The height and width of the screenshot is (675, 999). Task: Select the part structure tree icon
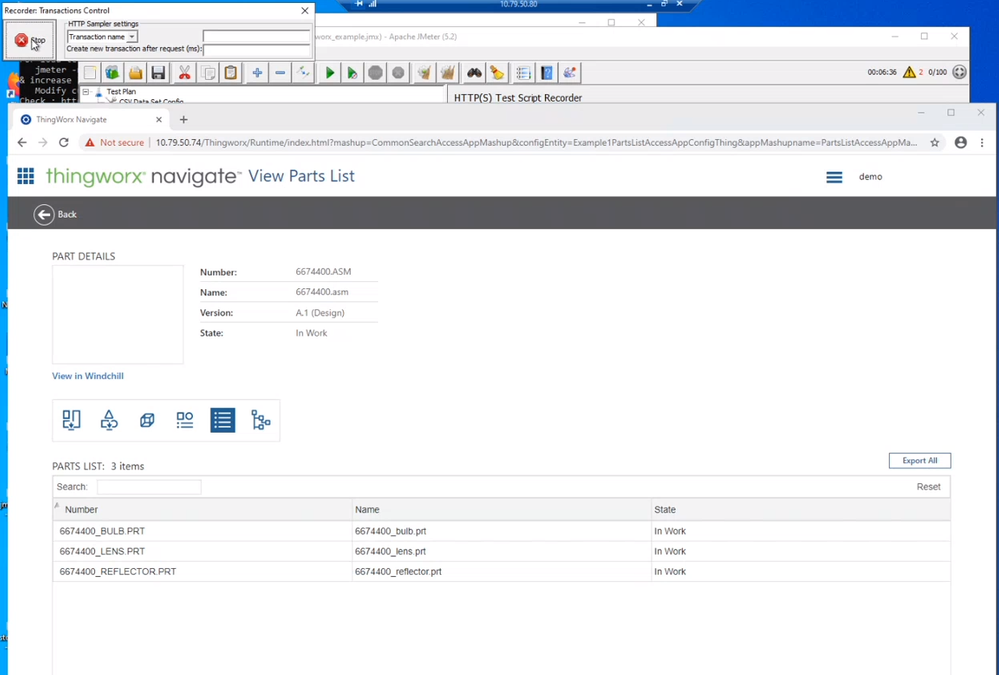coord(261,420)
